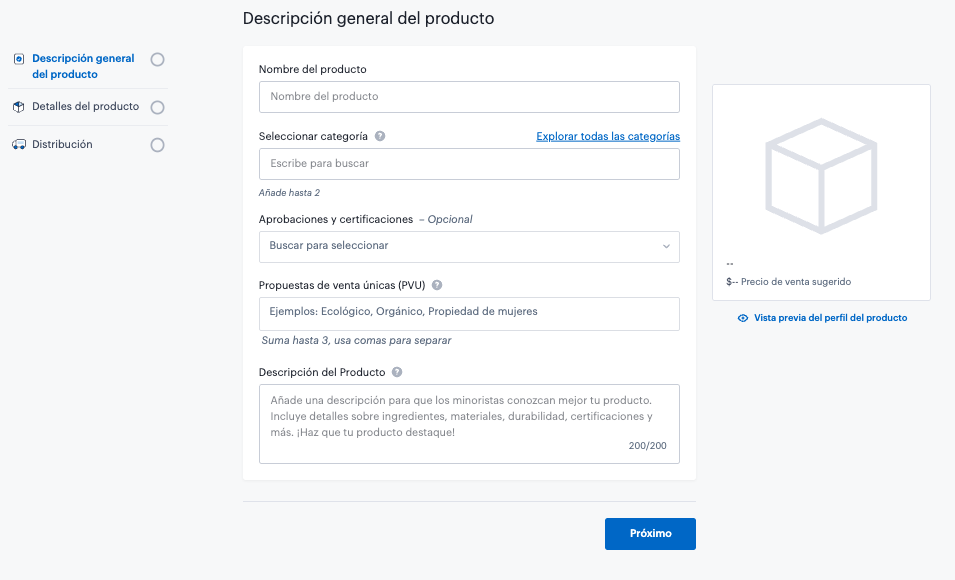The width and height of the screenshot is (955, 580).
Task: Select the Descripción general del producto status circle
Action: pyautogui.click(x=157, y=59)
